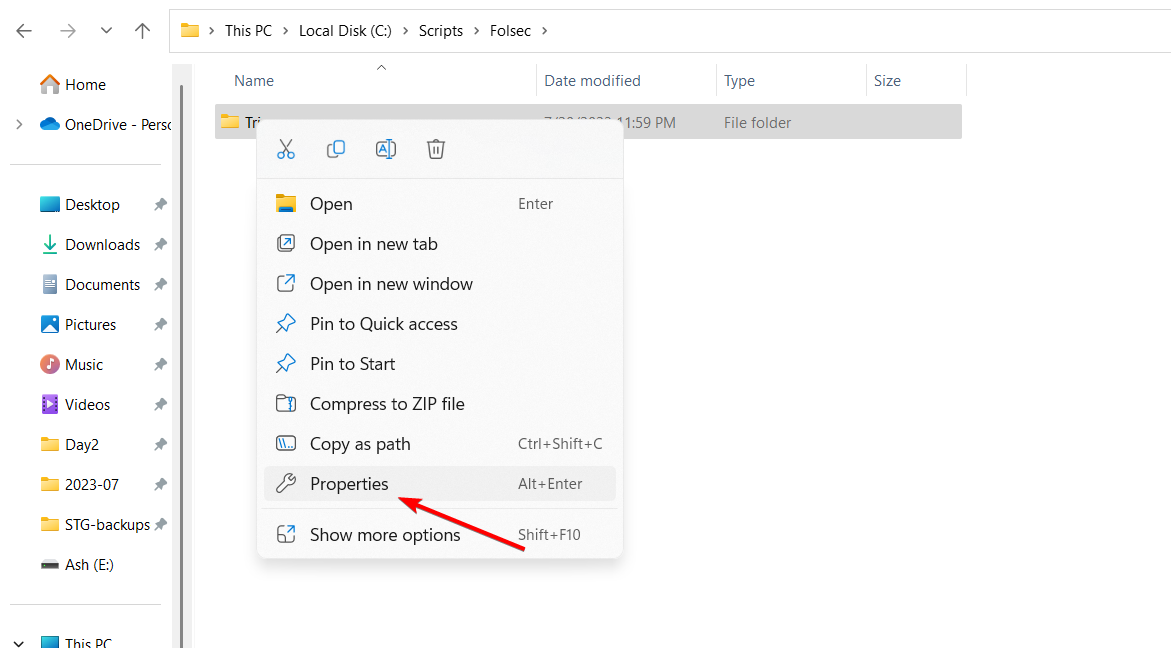This screenshot has height=648, width=1171.
Task: Open Desktop in Quick access
Action: [80, 205]
